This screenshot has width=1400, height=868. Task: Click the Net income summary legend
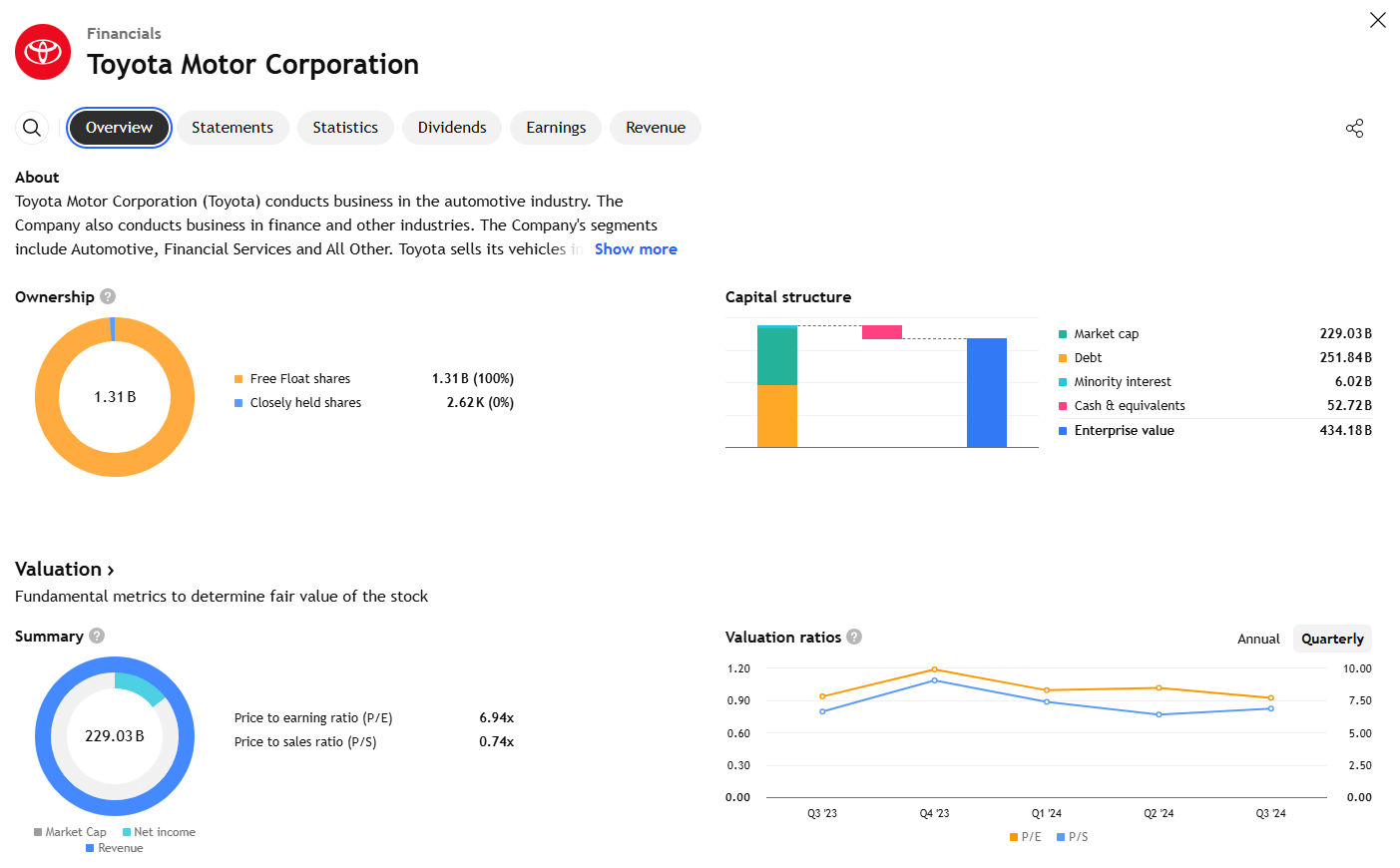click(159, 832)
